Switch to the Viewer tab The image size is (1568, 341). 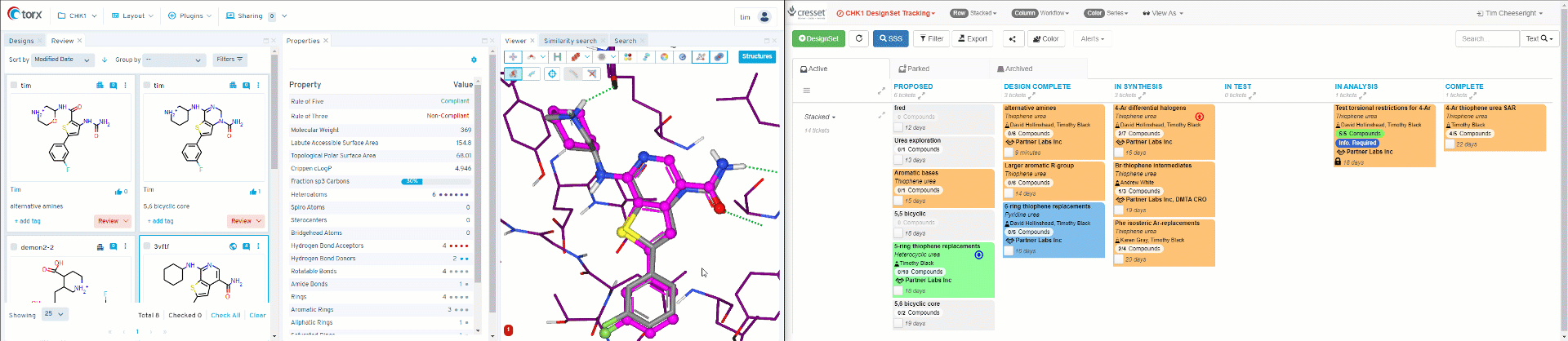tap(515, 41)
